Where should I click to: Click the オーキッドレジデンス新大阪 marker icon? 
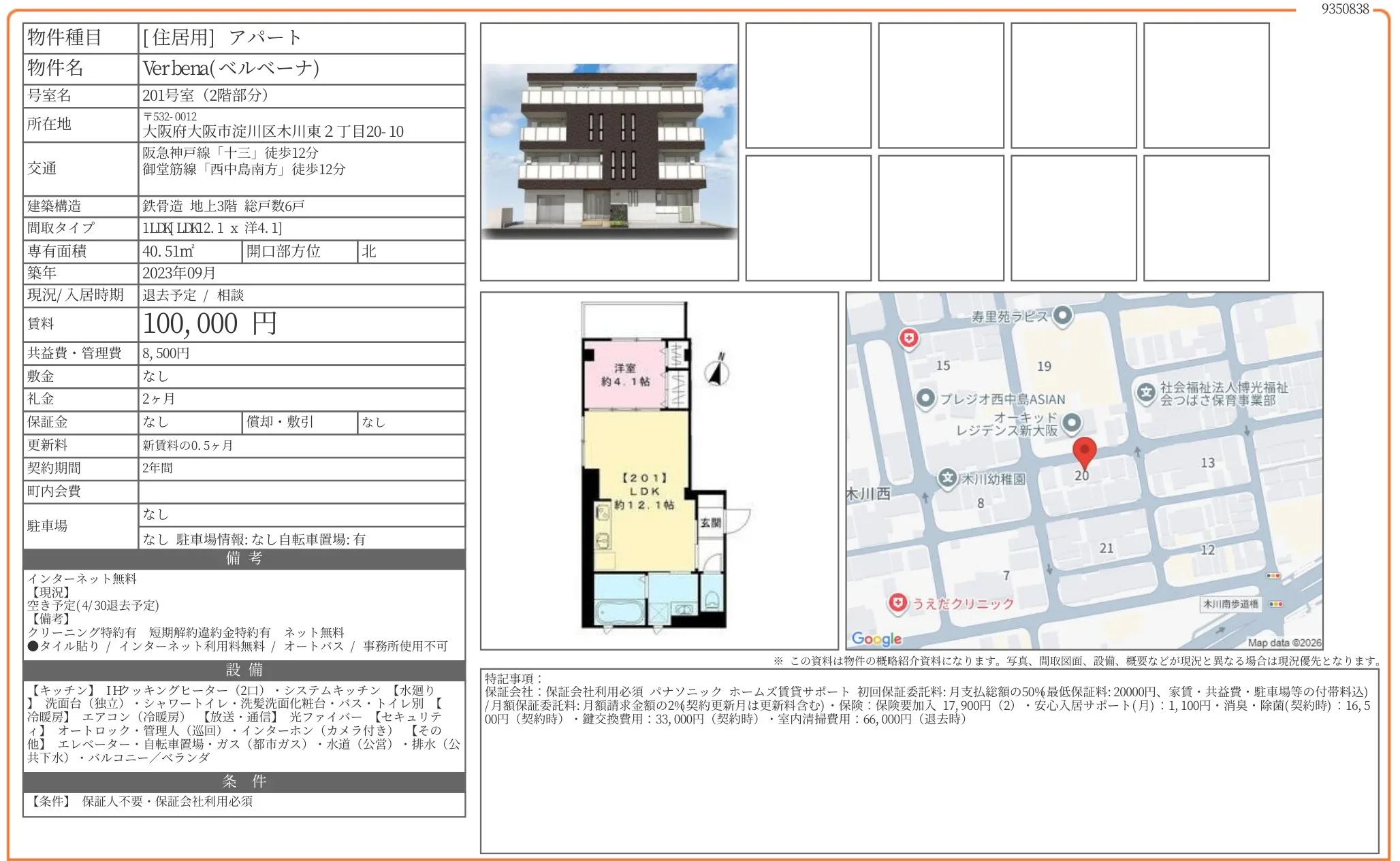pyautogui.click(x=1072, y=423)
